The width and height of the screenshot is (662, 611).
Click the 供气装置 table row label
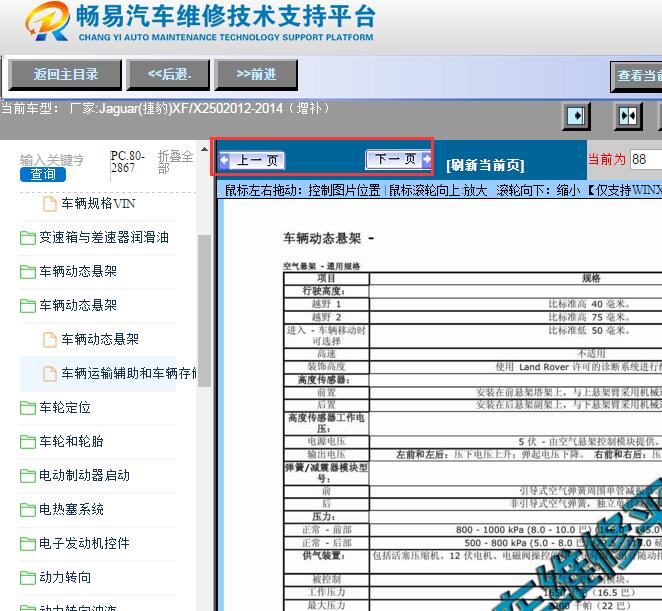coord(324,556)
